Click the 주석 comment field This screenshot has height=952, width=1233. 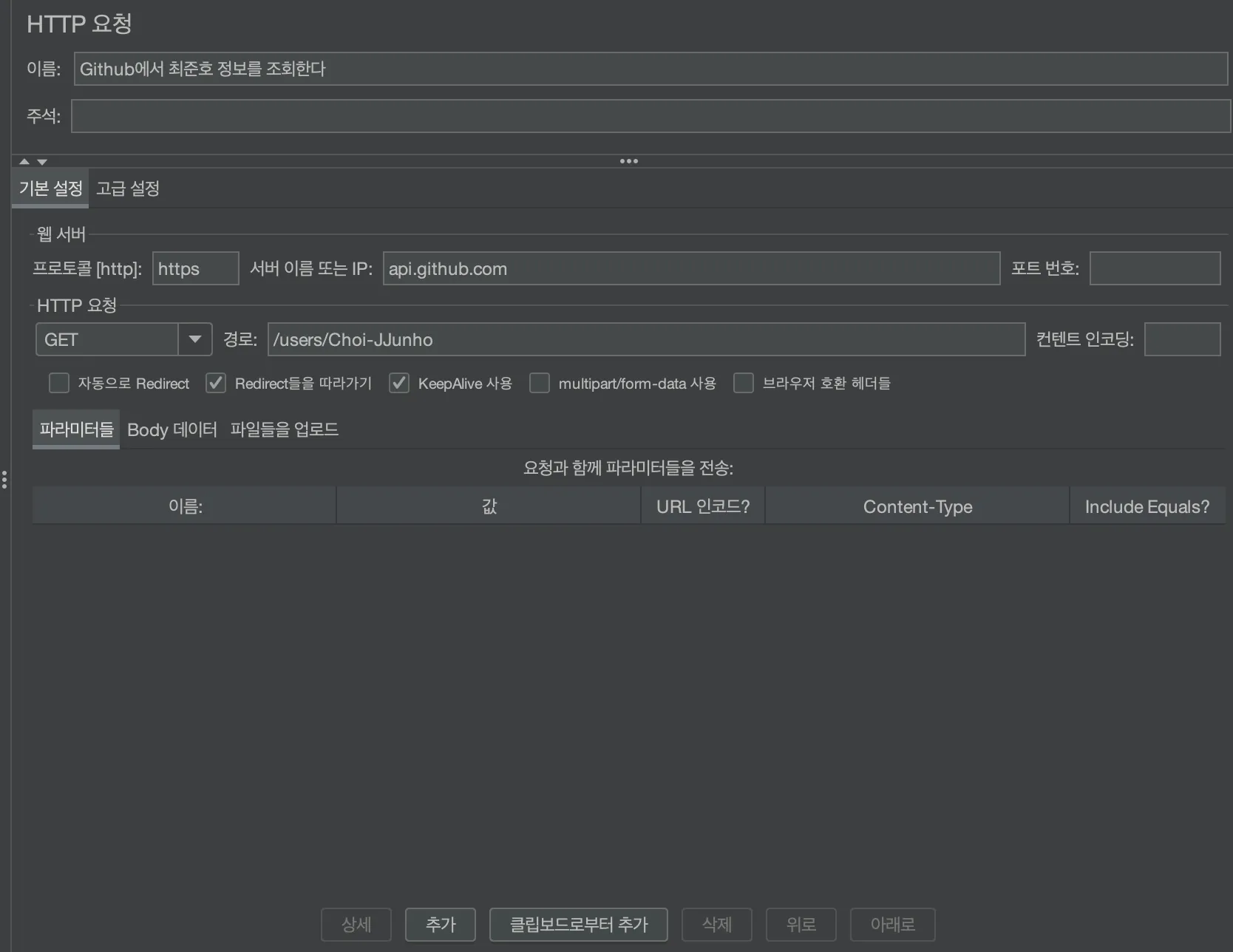pos(651,116)
